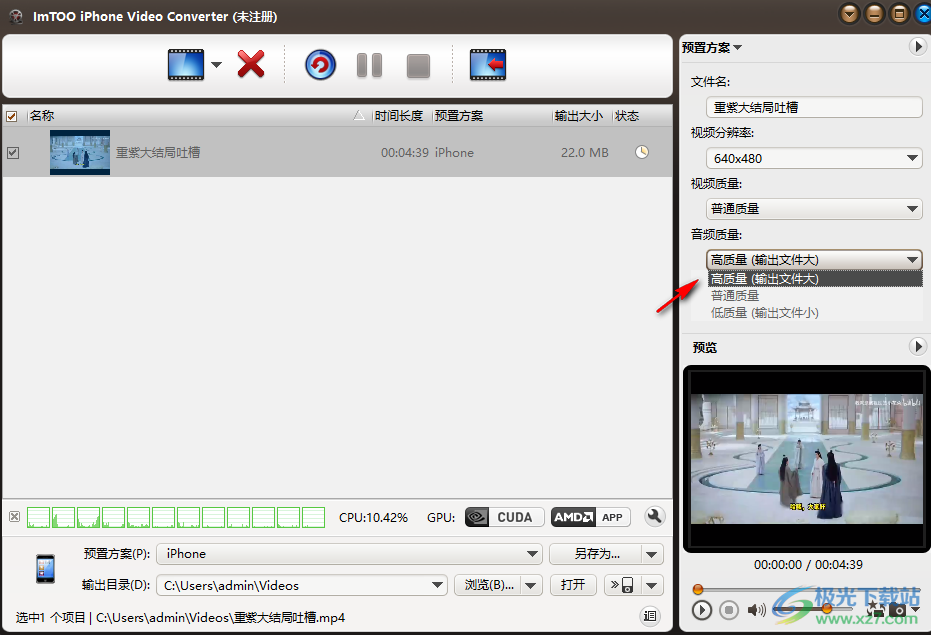Screen dimensions: 931x635
Task: Uncheck the select-all checkbox in list header
Action: point(12,115)
